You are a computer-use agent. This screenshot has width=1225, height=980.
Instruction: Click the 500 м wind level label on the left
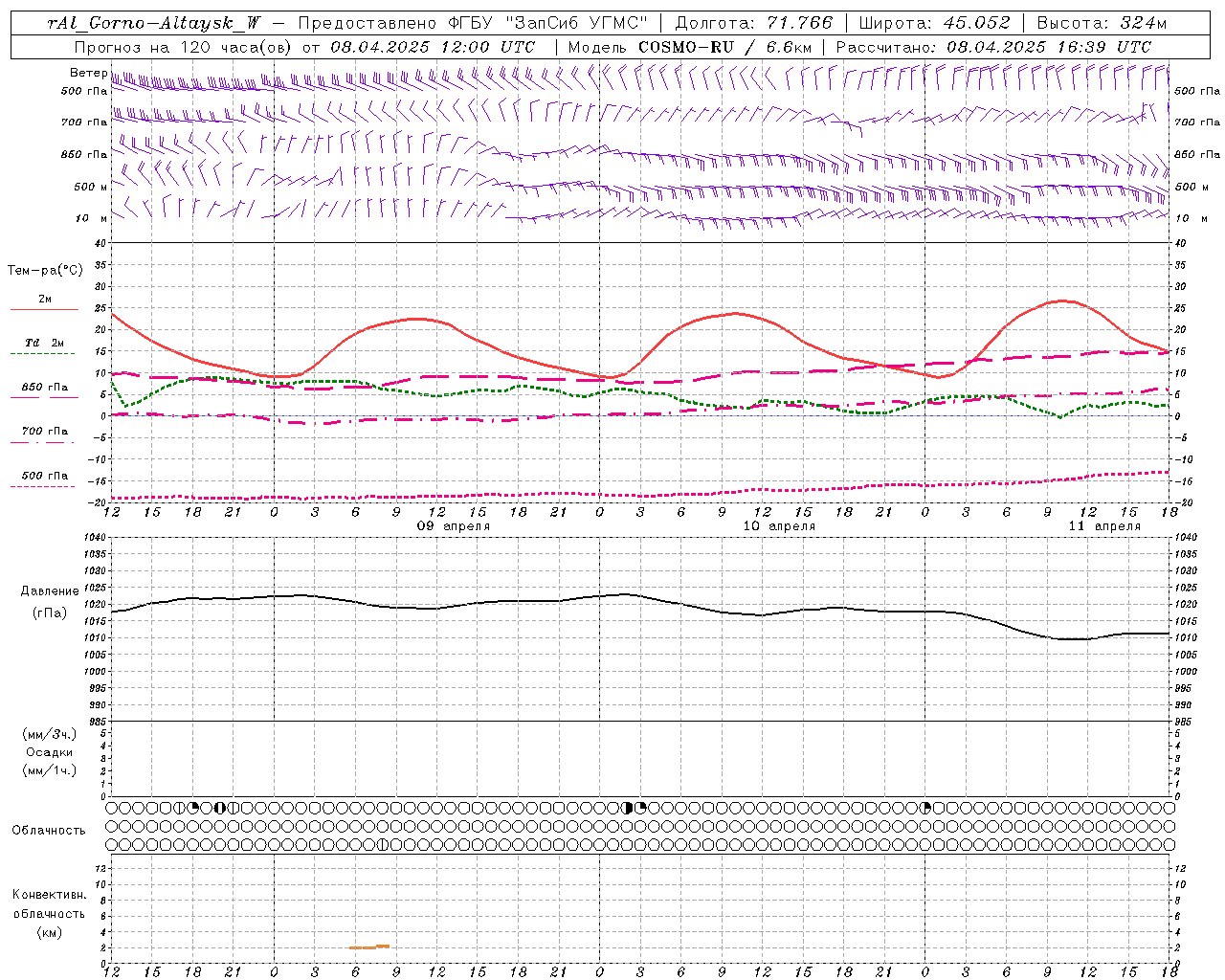pyautogui.click(x=91, y=187)
